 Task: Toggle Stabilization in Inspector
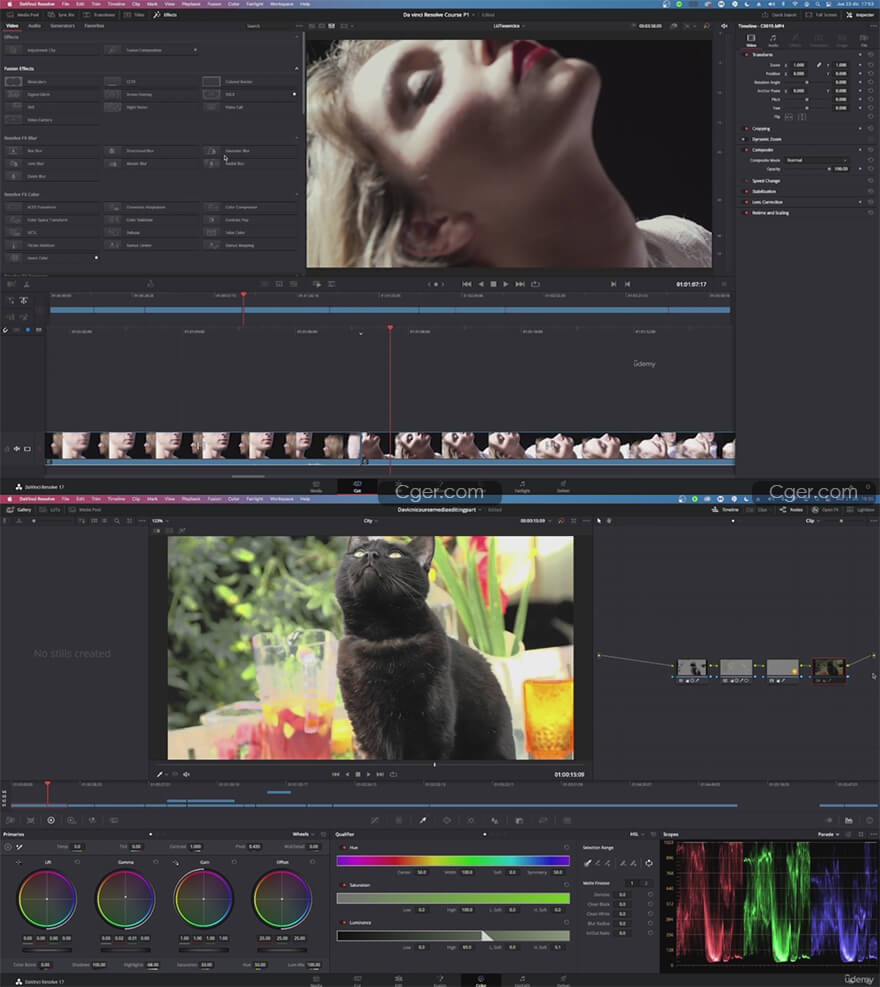[747, 191]
